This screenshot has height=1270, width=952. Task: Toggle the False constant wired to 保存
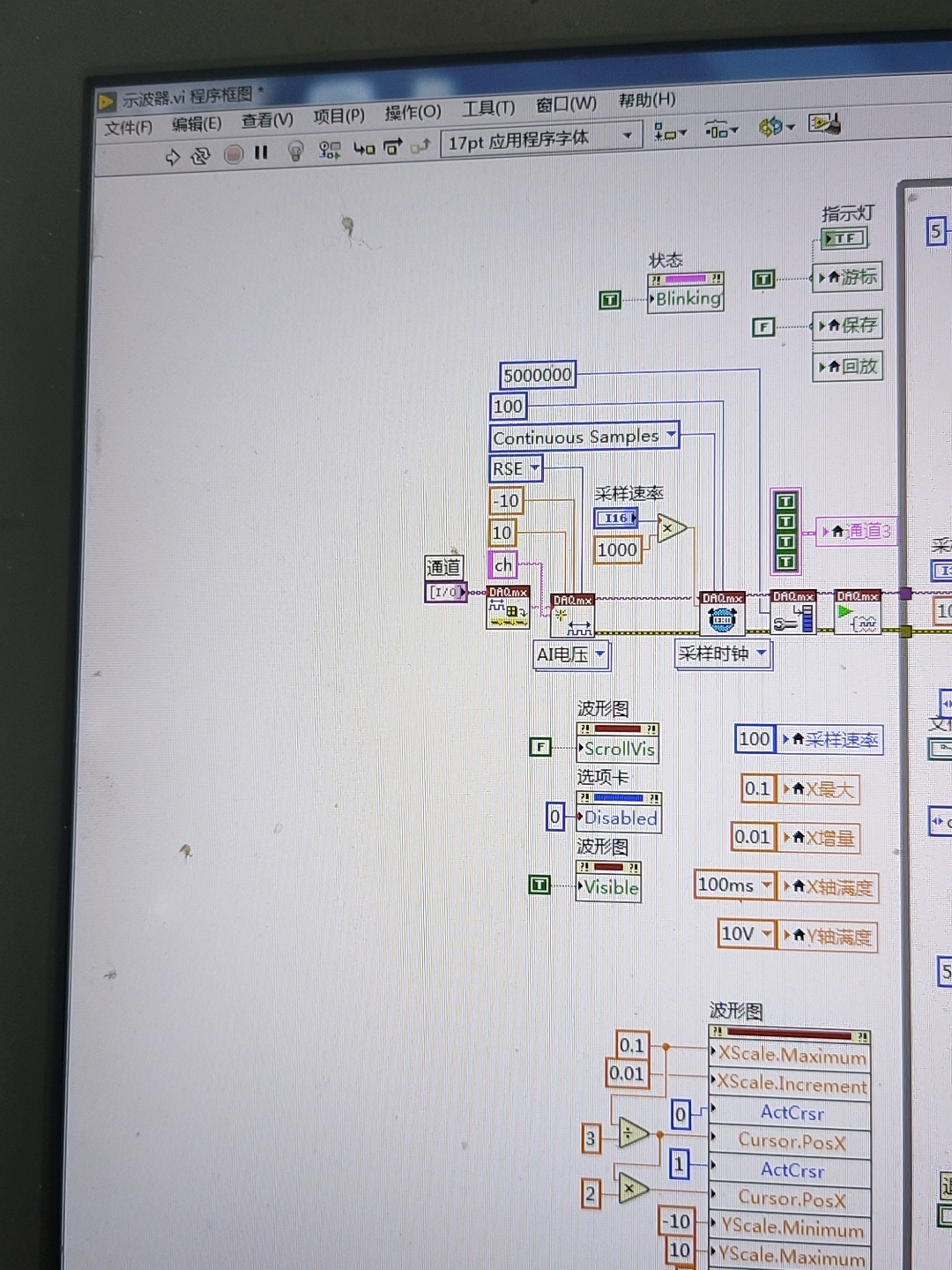(x=763, y=327)
